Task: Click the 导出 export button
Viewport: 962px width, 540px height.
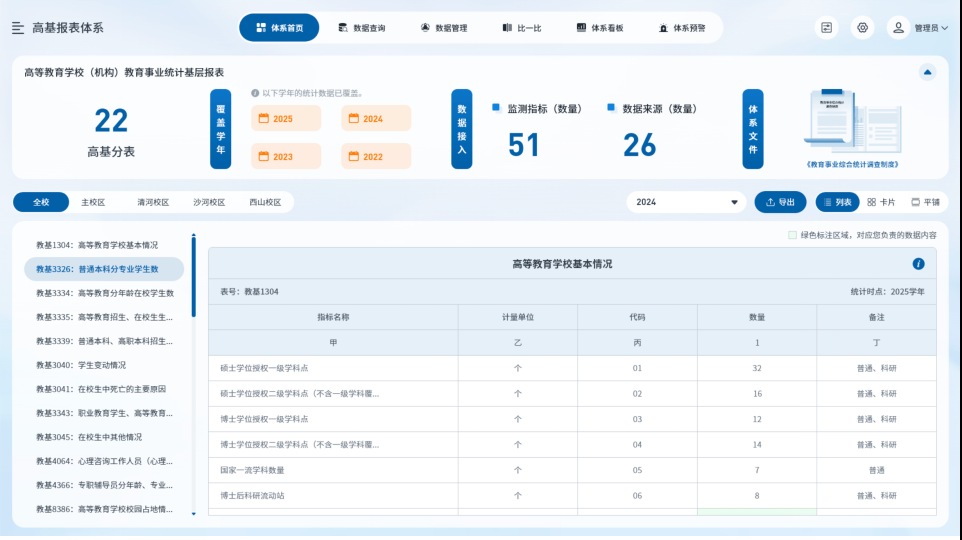Action: click(780, 202)
